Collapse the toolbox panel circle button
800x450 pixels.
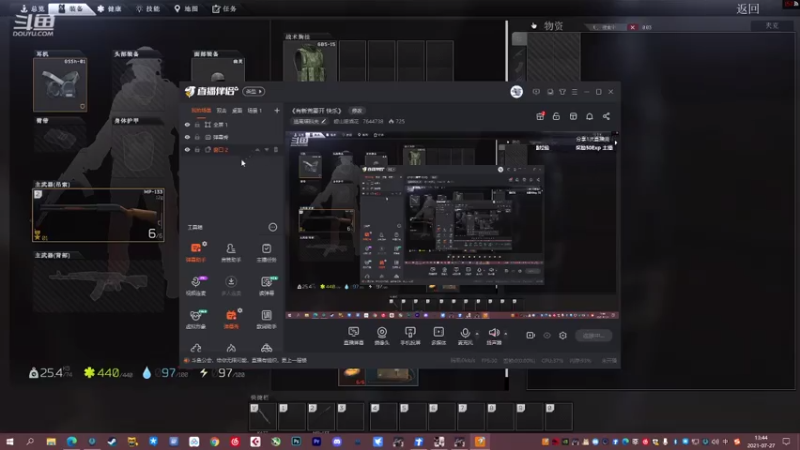tap(273, 227)
